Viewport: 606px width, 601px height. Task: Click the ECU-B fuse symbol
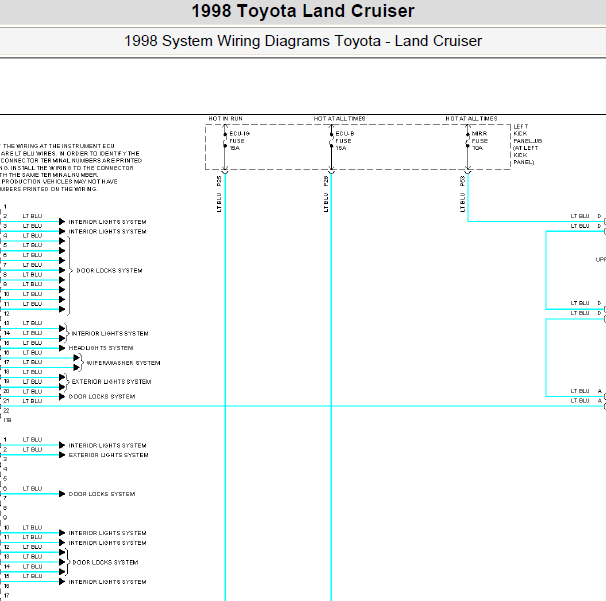point(331,140)
